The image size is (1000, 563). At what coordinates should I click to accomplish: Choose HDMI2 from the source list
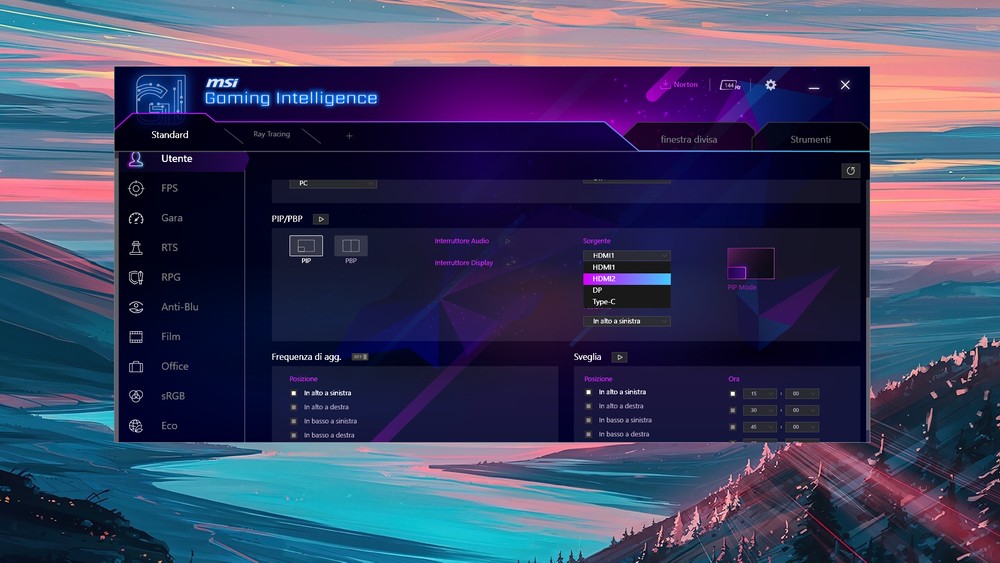pos(626,279)
